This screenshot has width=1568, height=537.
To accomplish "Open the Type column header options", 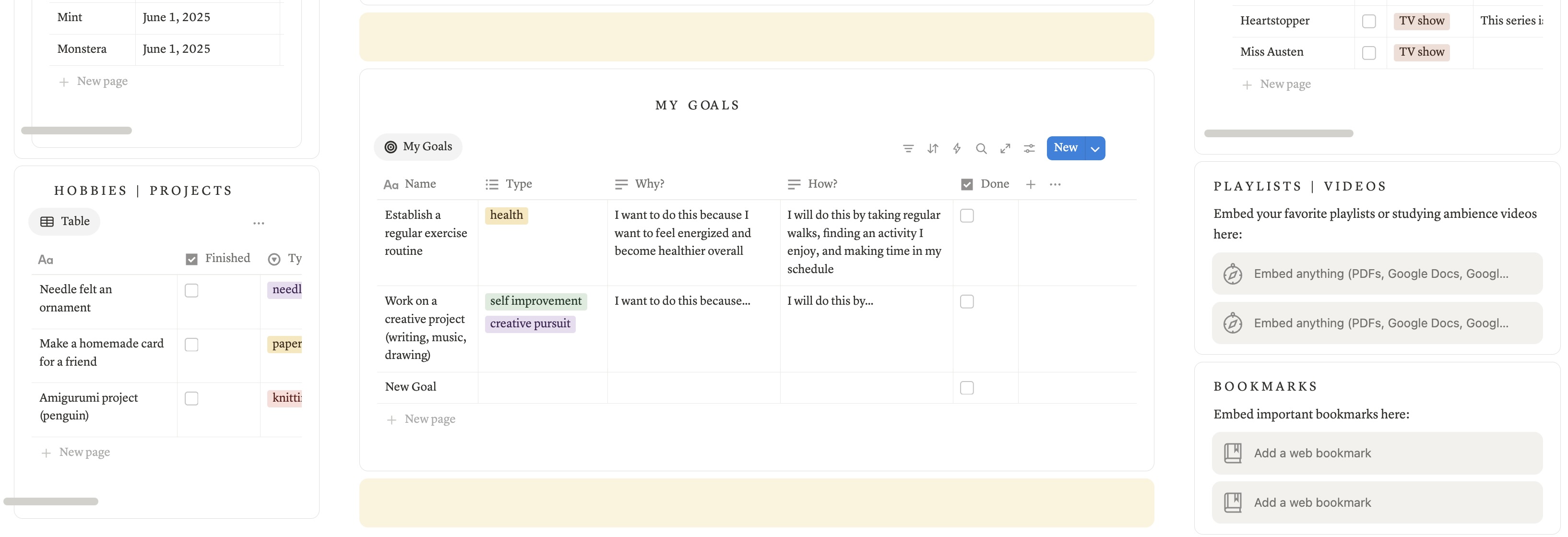I will (x=509, y=184).
